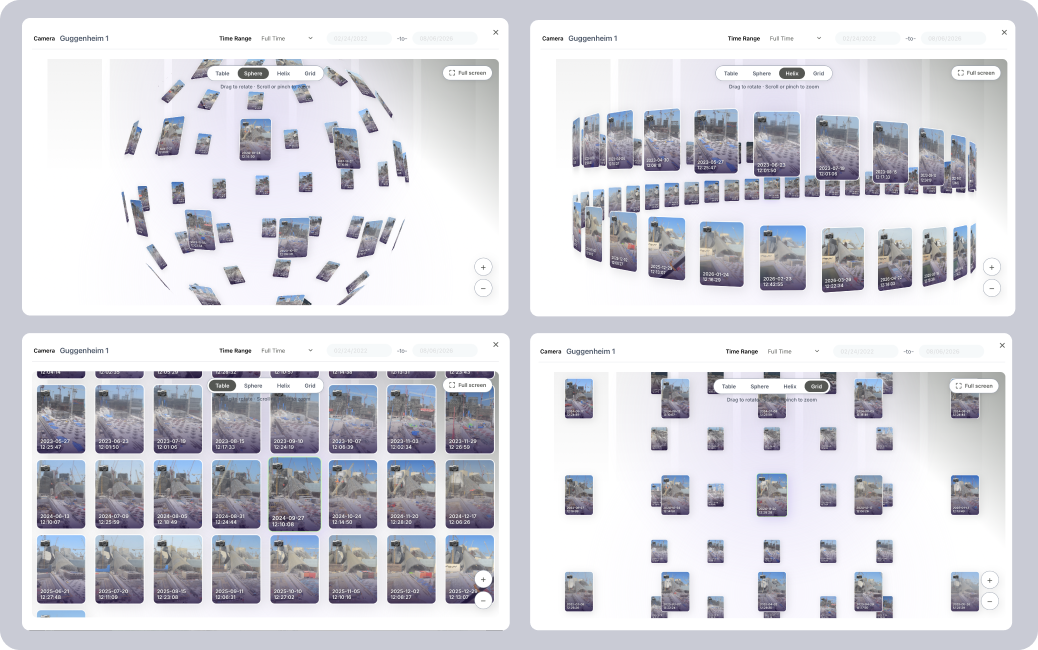Select Sphere tab in Helix-view panel

click(x=761, y=73)
